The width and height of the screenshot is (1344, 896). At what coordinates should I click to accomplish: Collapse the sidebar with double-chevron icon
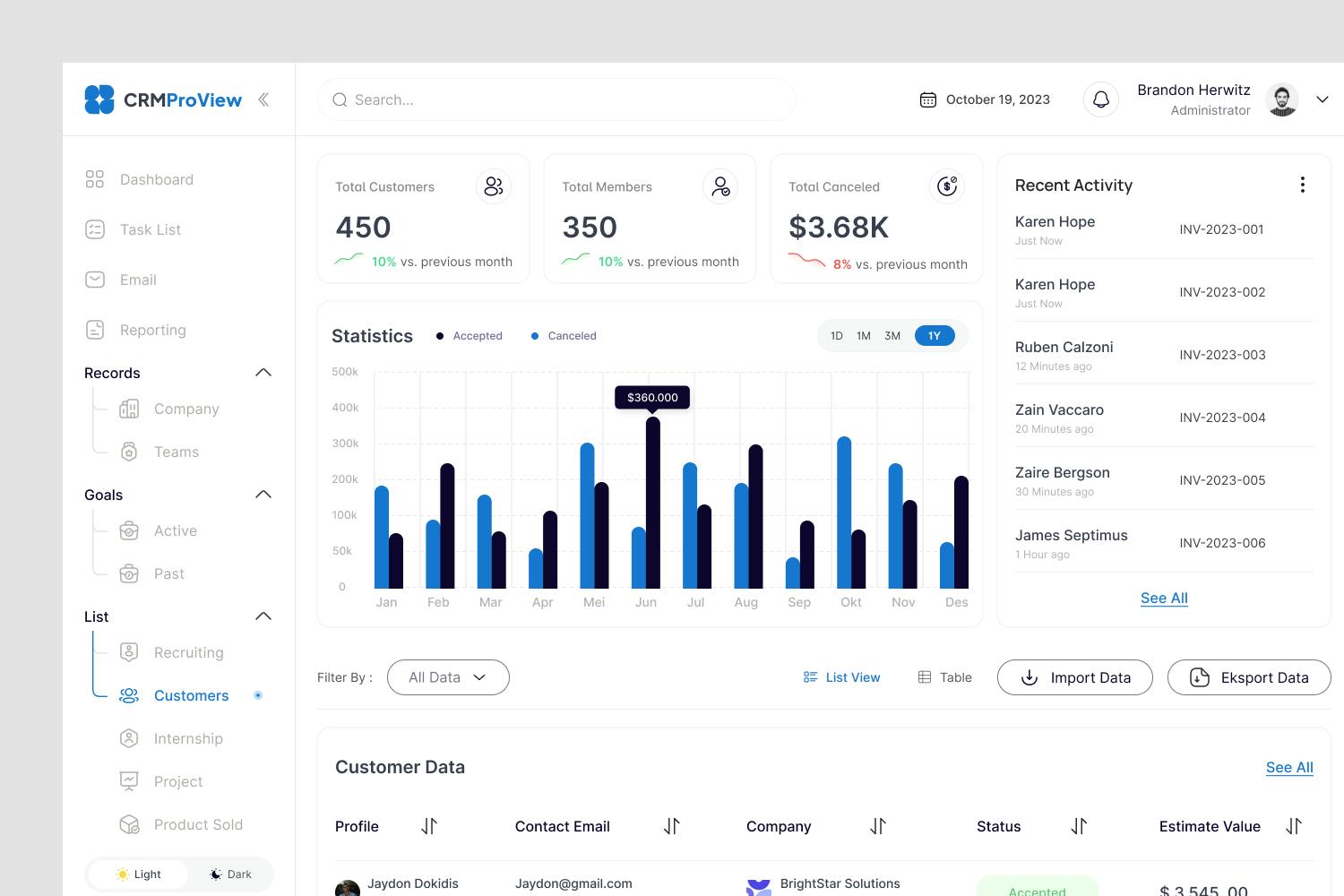(x=263, y=99)
